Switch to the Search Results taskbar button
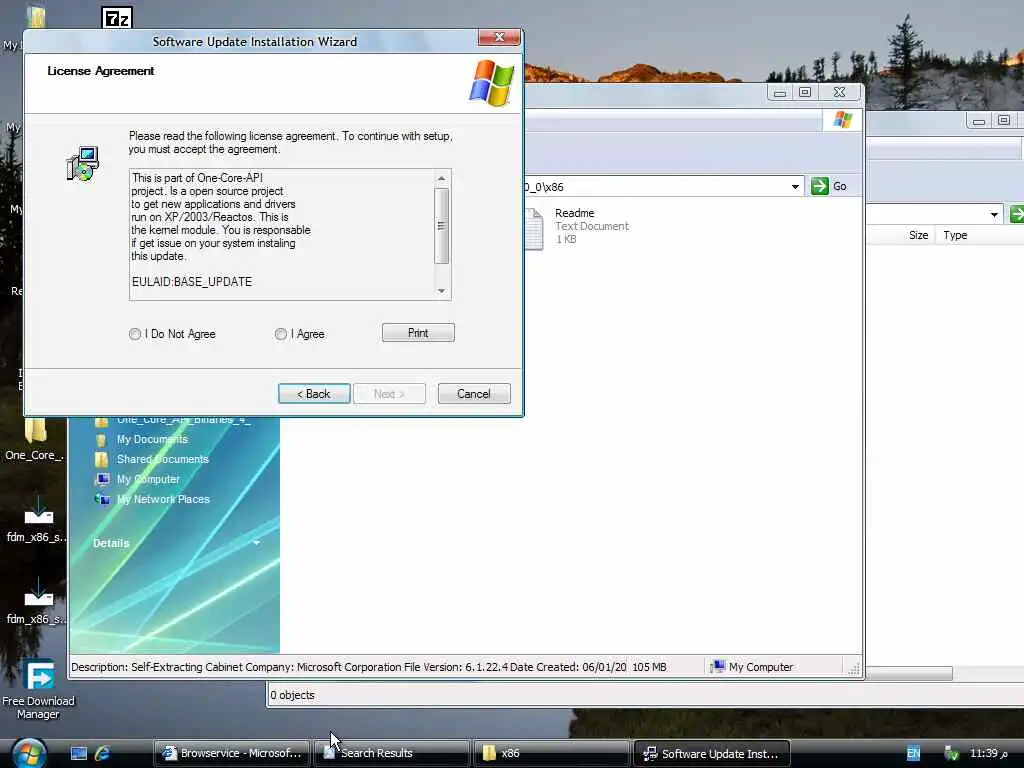The height and width of the screenshot is (768, 1024). [x=391, y=753]
